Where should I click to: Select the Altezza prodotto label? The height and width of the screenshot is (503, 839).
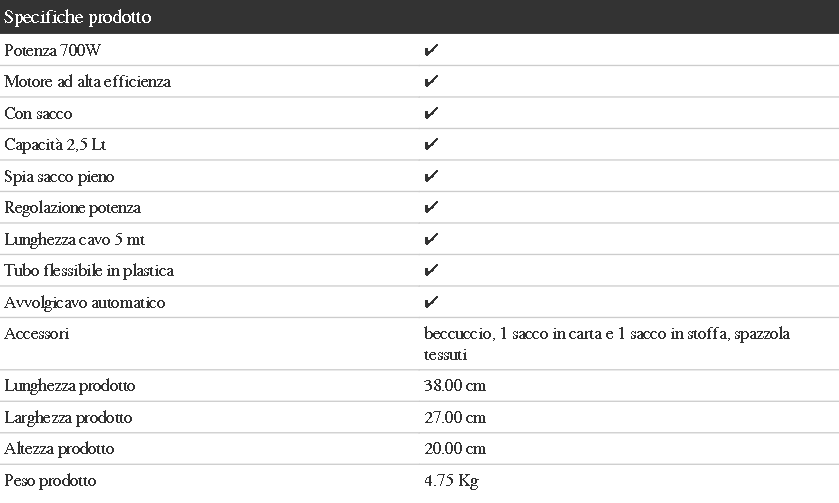pyautogui.click(x=59, y=448)
